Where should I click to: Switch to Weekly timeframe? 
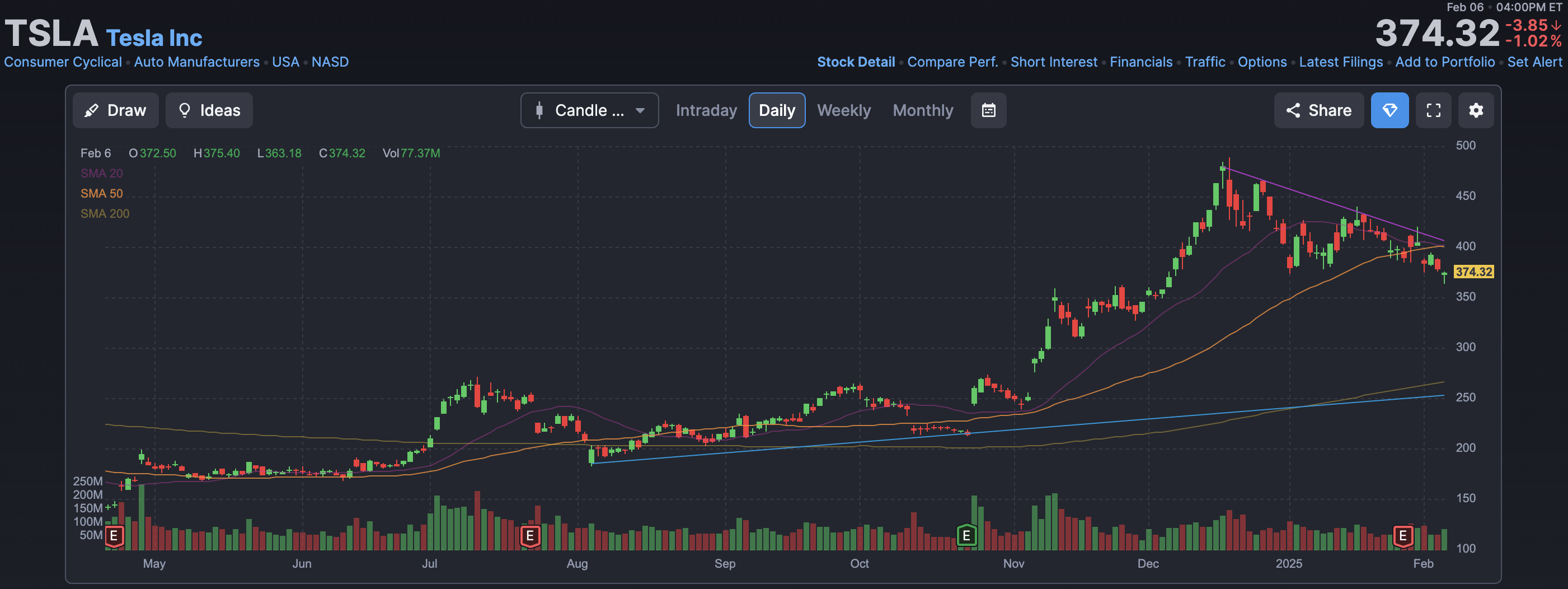coord(844,110)
